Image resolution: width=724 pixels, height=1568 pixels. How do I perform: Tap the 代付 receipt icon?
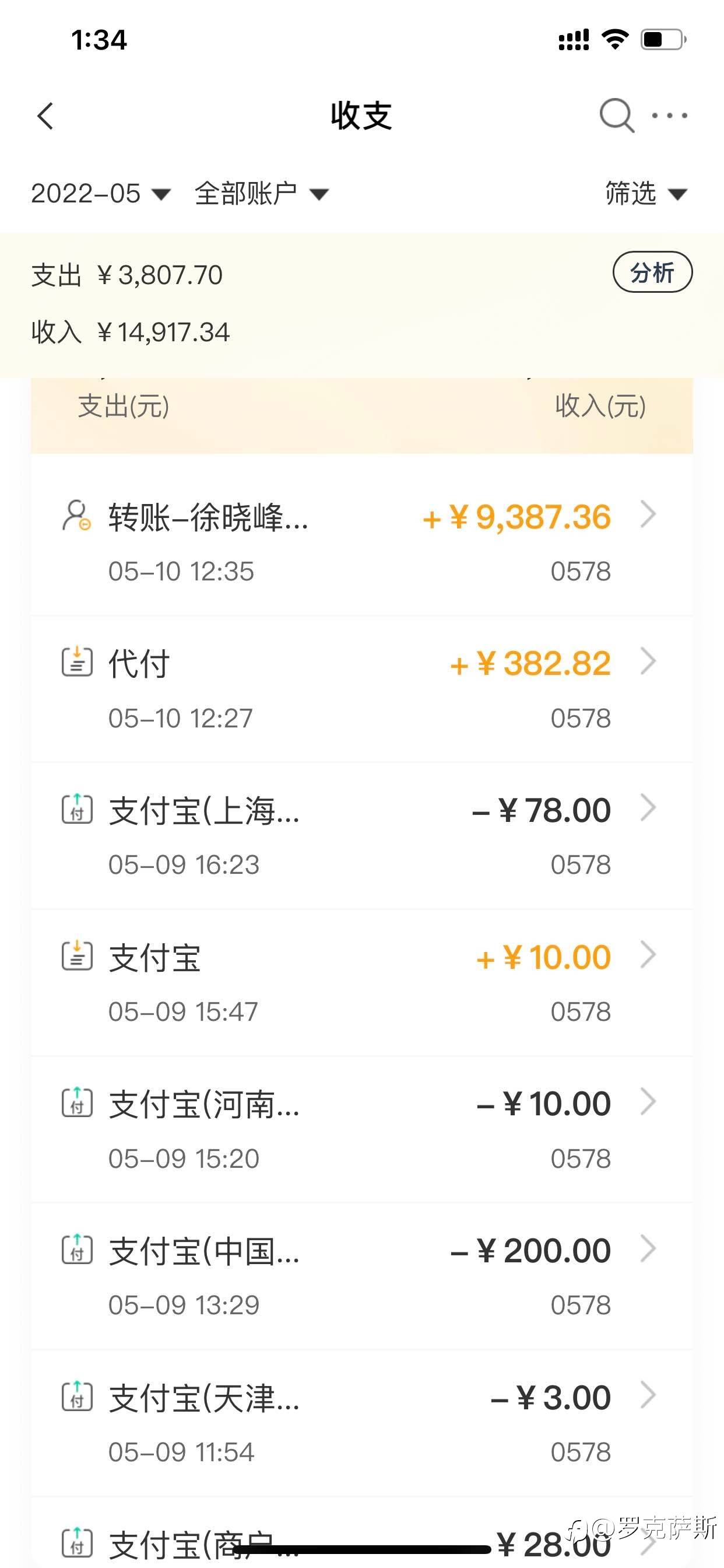pos(78,661)
